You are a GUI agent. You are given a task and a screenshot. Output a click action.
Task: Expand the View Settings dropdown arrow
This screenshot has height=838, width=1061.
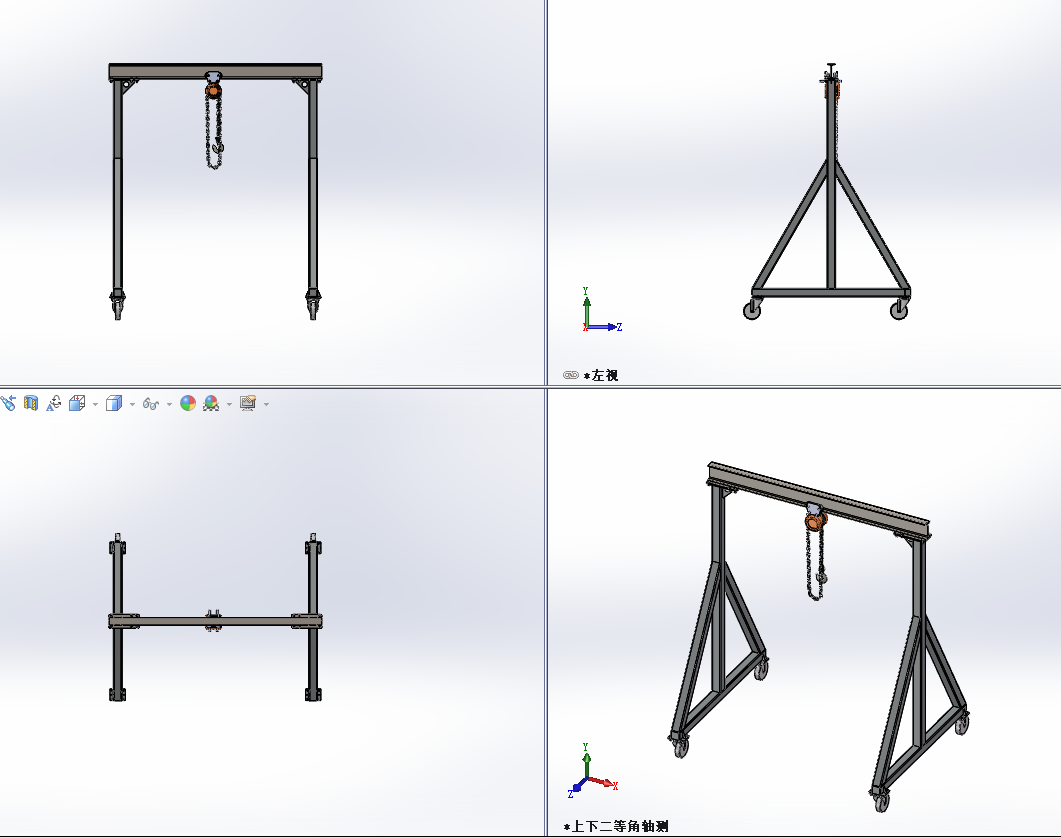[266, 404]
